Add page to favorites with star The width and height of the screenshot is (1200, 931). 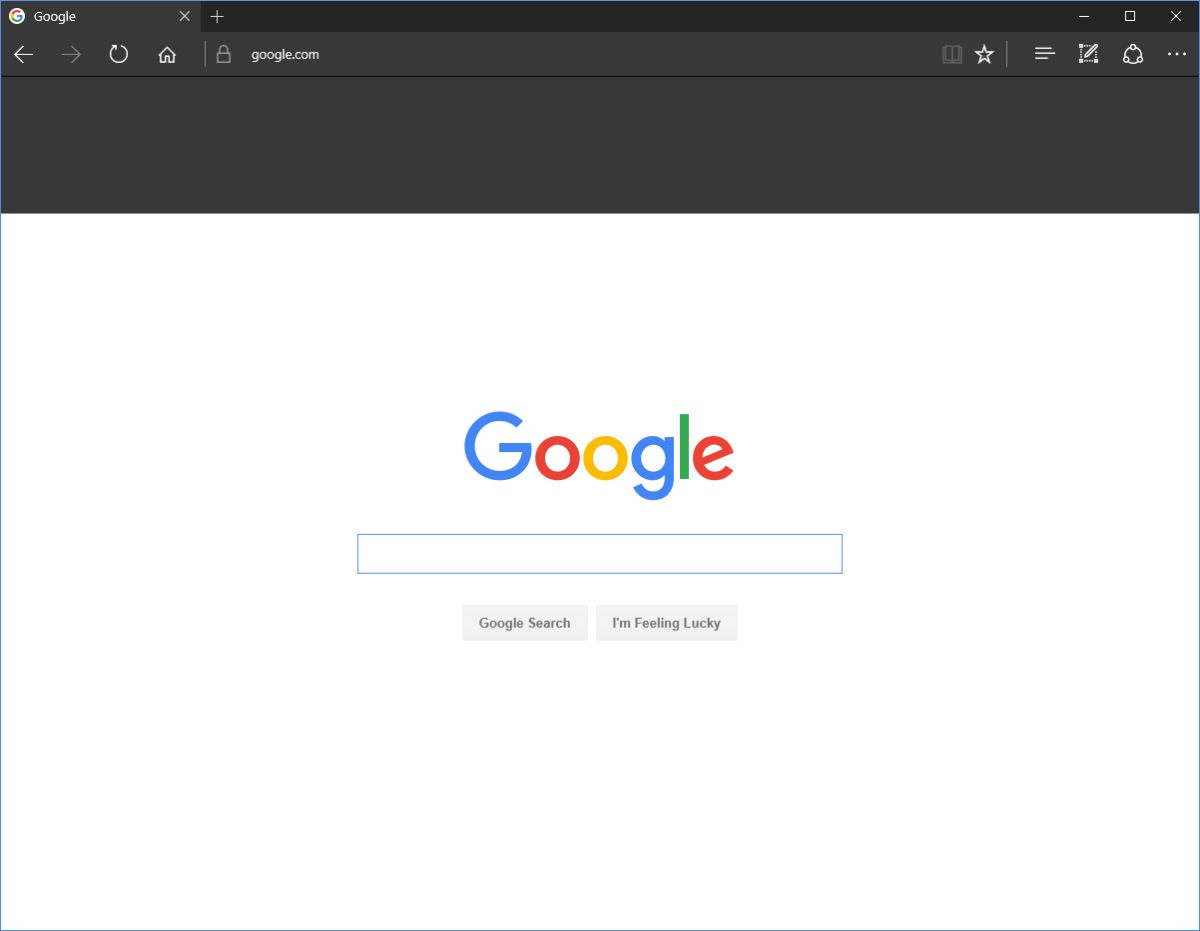point(985,55)
